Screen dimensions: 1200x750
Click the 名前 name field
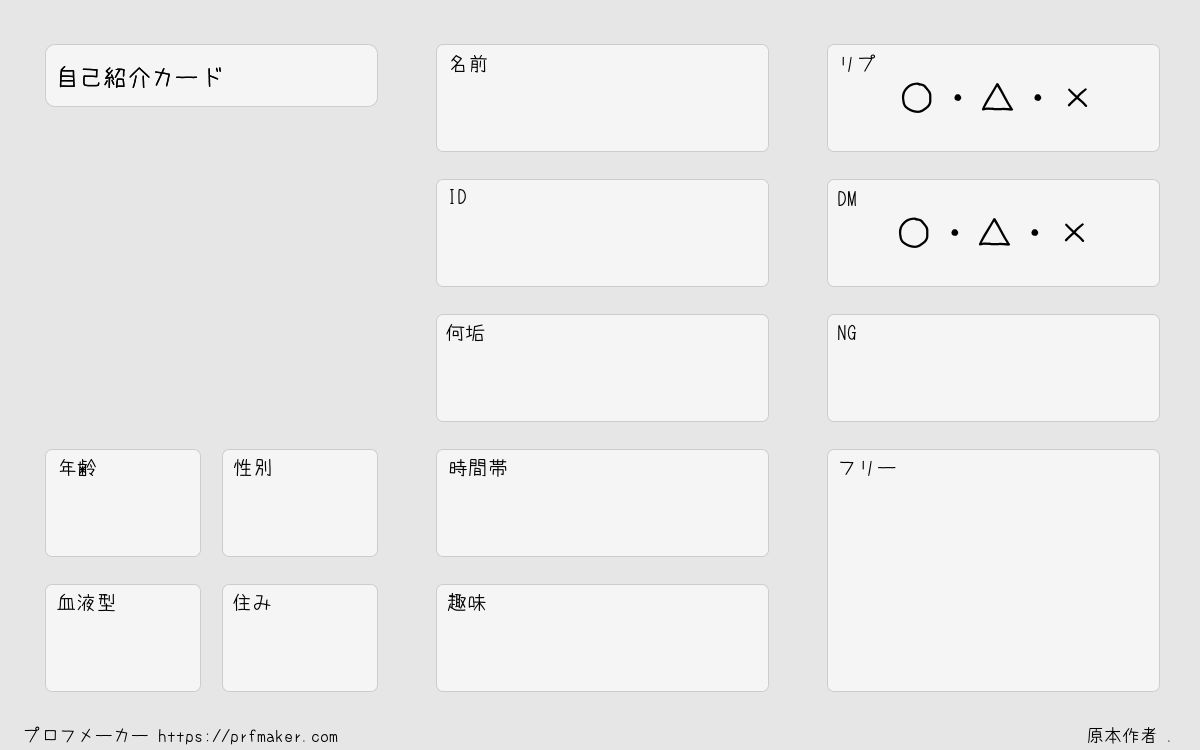pyautogui.click(x=602, y=98)
